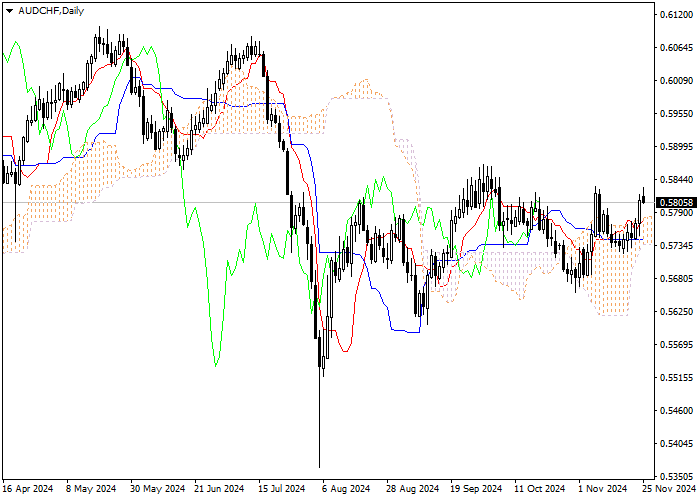
Task: Select the 28 Aug 2024 date label
Action: click(x=412, y=489)
